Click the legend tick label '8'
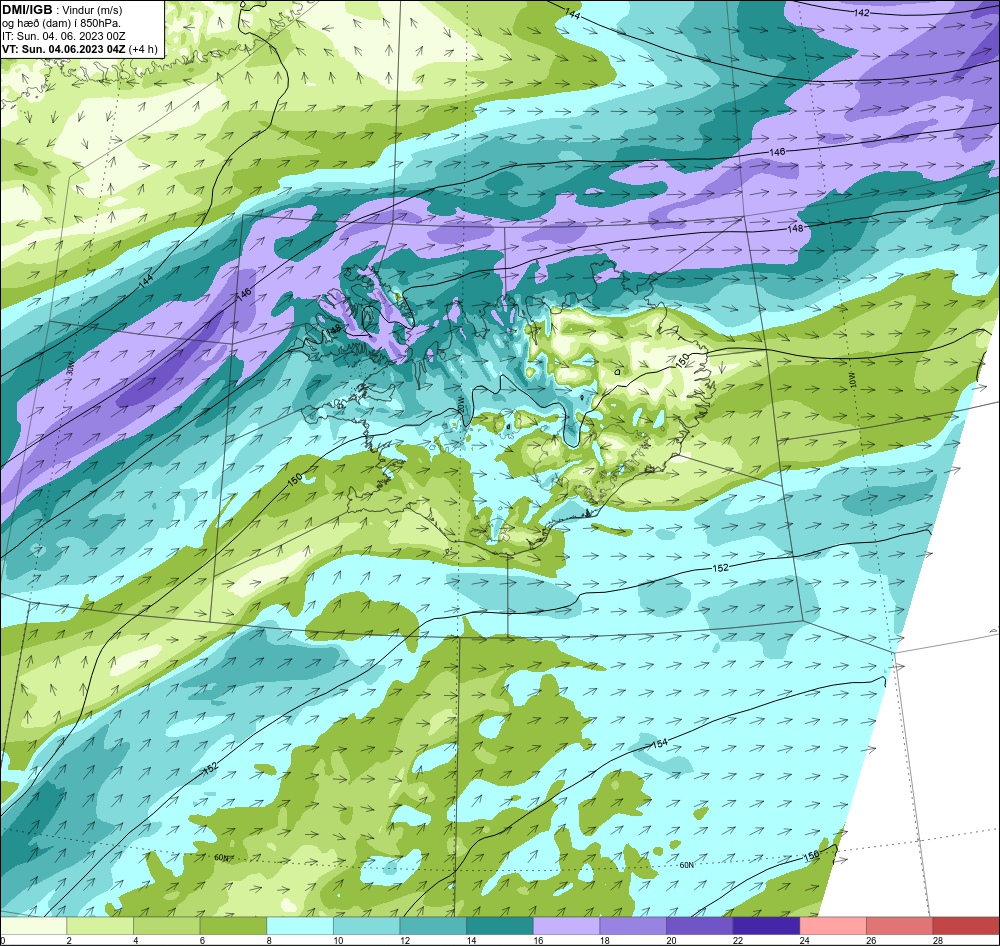 point(270,940)
